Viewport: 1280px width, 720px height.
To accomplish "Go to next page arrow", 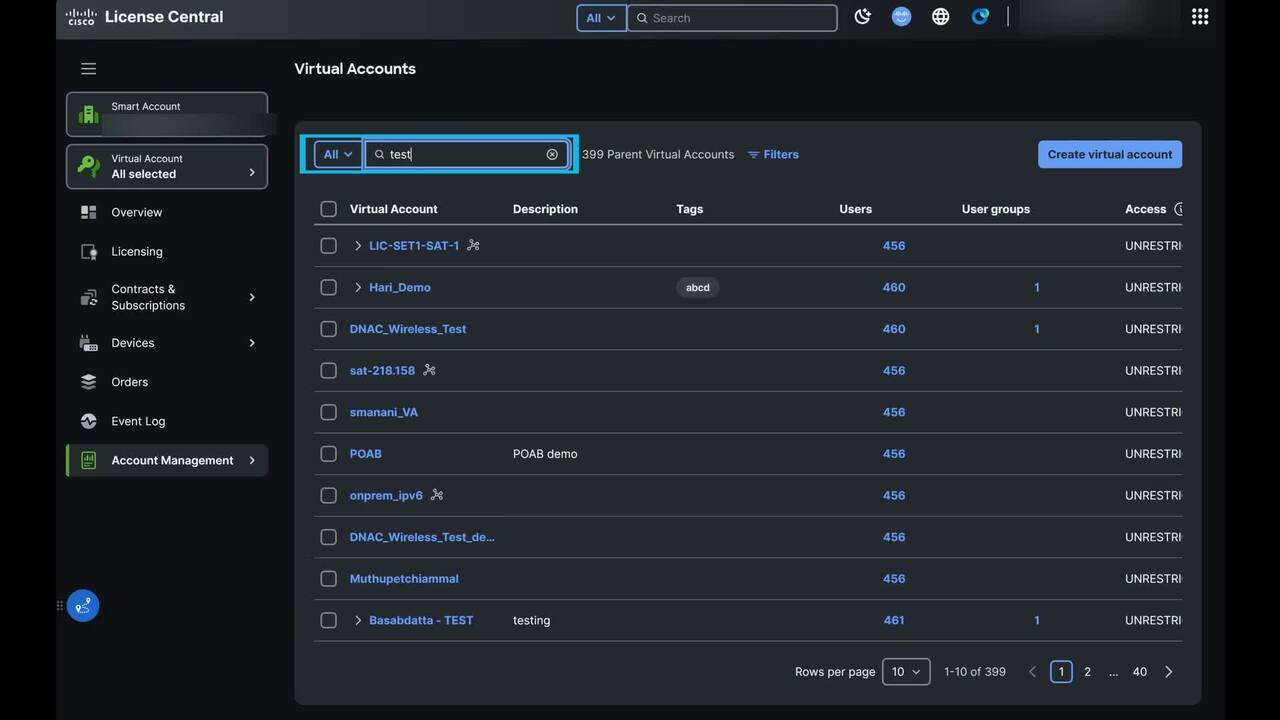I will (x=1168, y=672).
